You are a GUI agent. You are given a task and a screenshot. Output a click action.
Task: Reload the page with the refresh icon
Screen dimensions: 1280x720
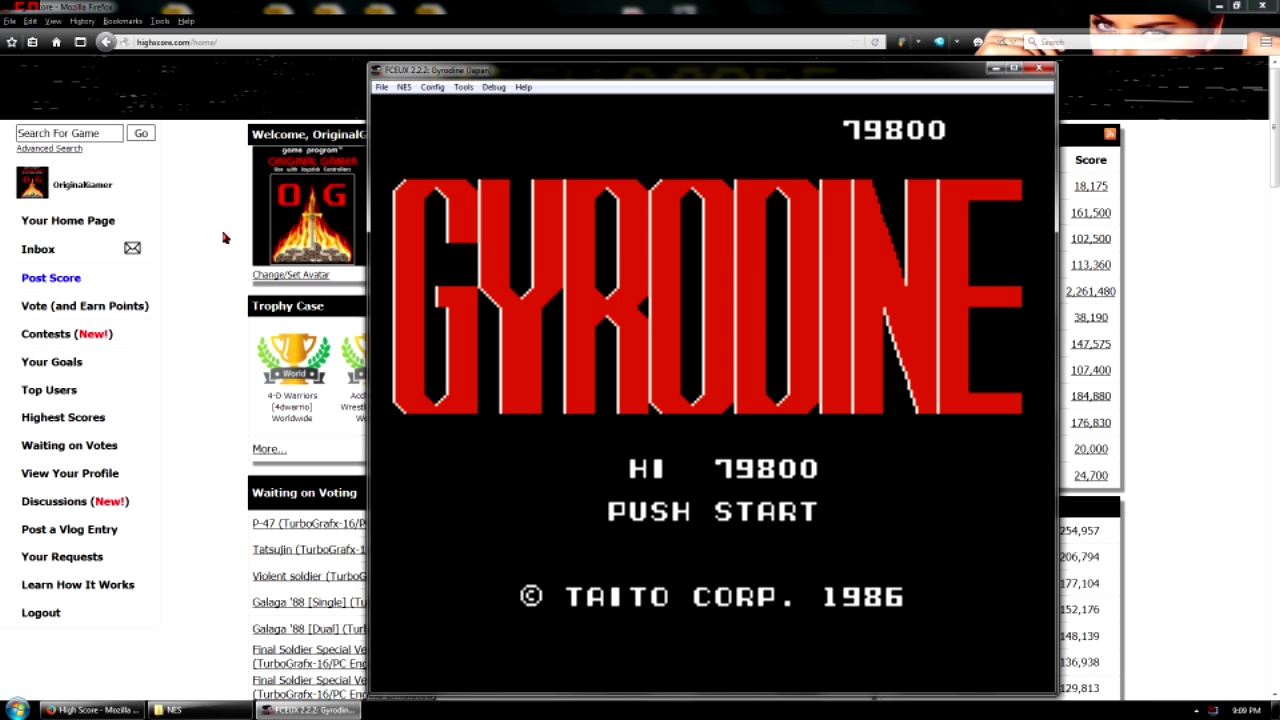[875, 42]
